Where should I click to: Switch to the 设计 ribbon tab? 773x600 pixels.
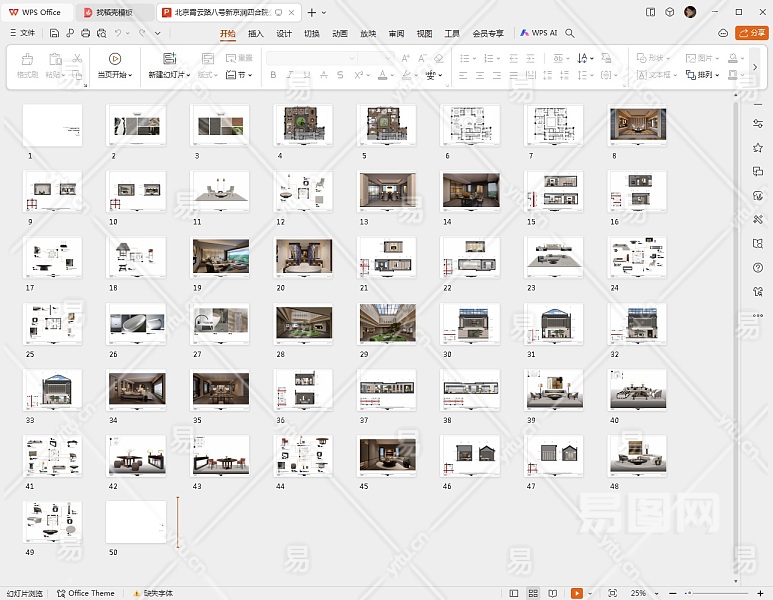coord(284,33)
